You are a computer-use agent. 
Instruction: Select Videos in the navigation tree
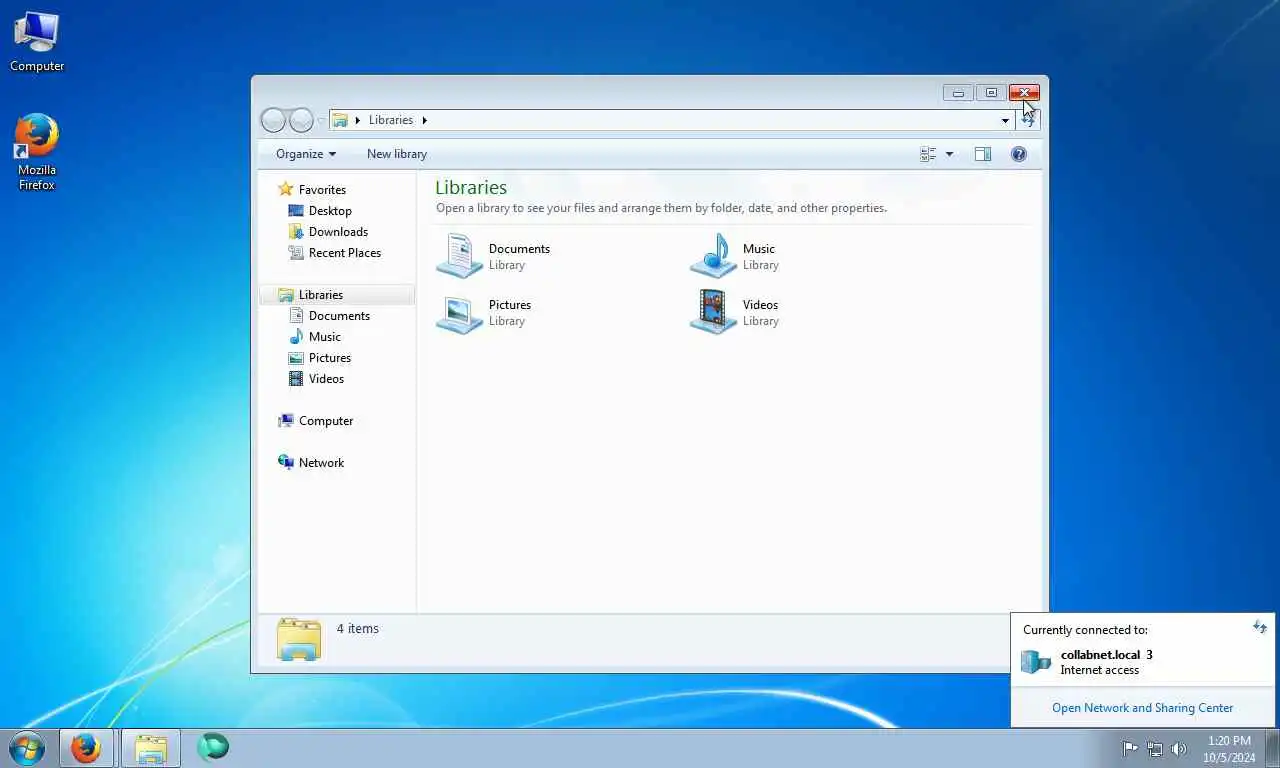pyautogui.click(x=326, y=379)
